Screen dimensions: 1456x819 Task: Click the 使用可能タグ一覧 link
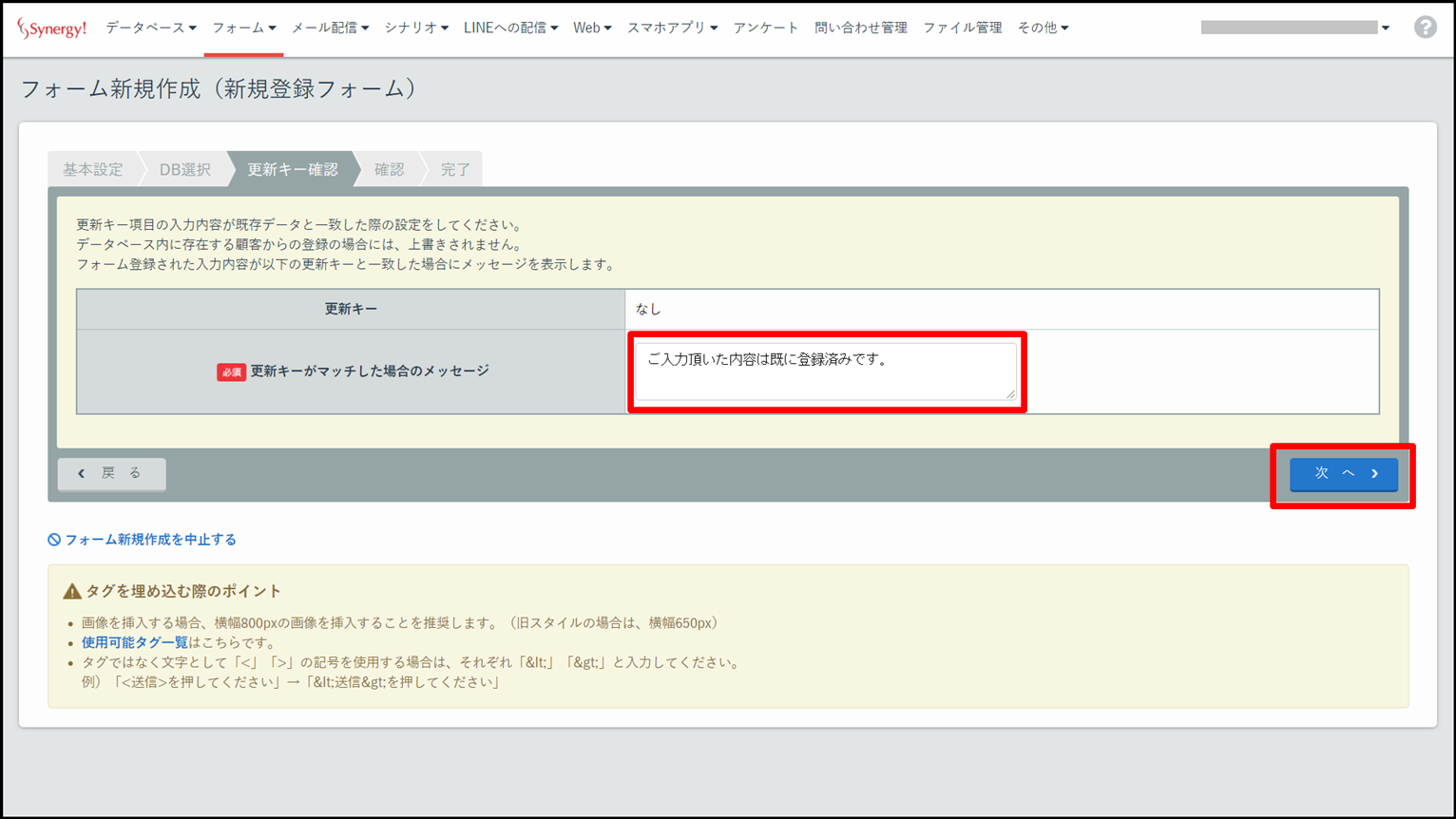pyautogui.click(x=134, y=643)
